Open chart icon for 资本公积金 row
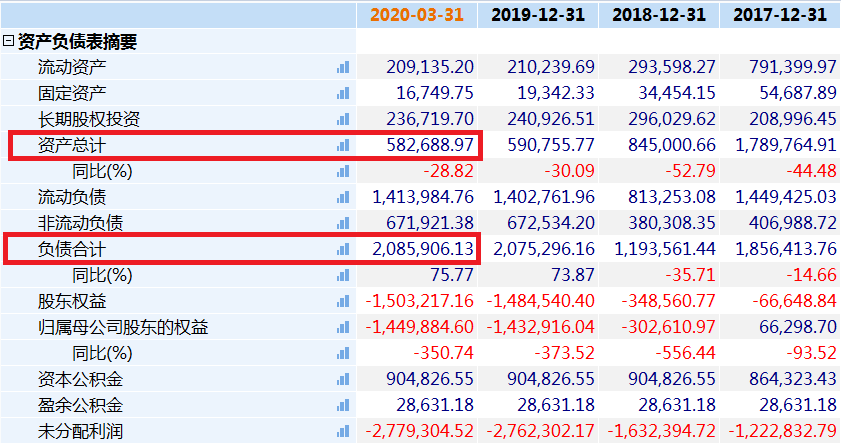 click(x=343, y=380)
